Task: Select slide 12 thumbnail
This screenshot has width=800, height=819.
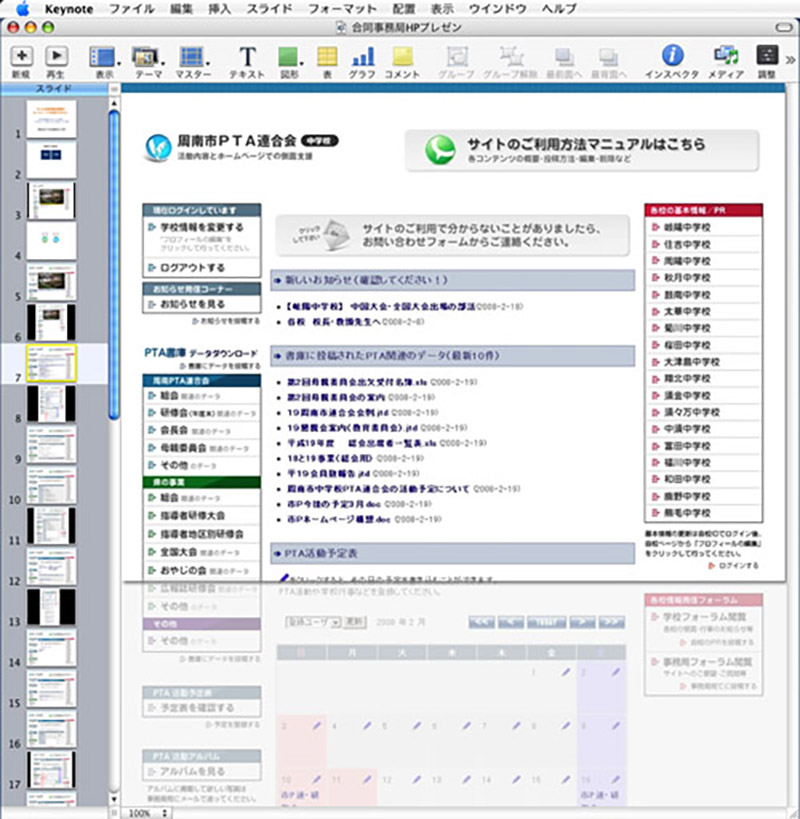Action: pyautogui.click(x=51, y=567)
